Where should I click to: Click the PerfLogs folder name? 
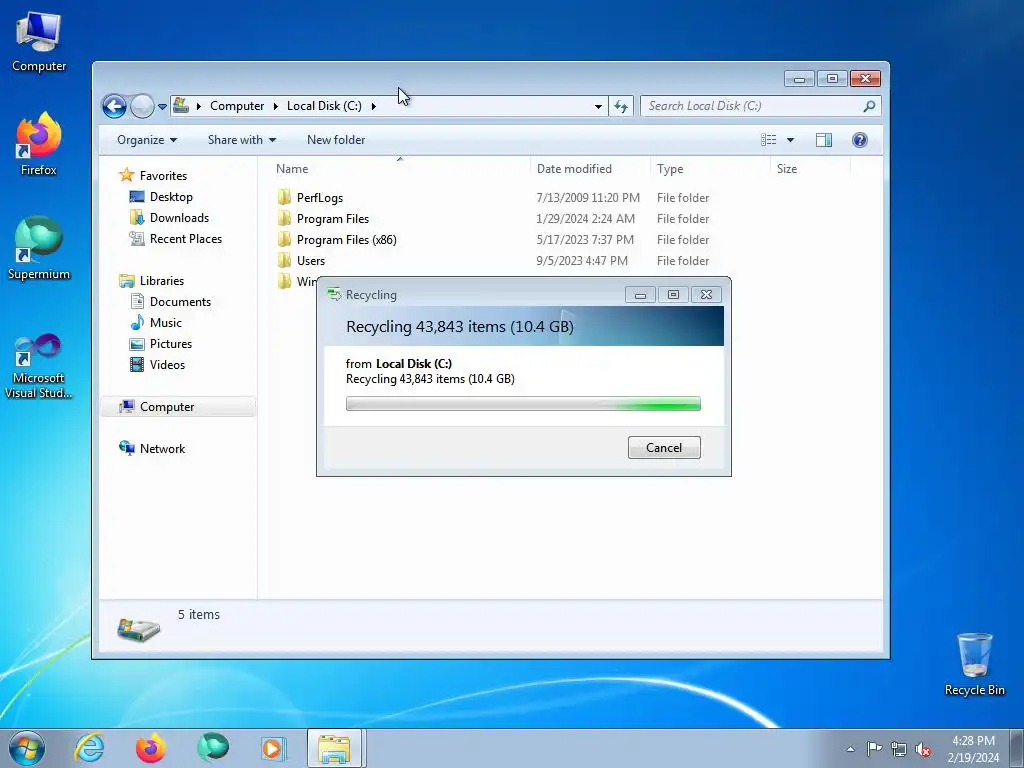[319, 197]
